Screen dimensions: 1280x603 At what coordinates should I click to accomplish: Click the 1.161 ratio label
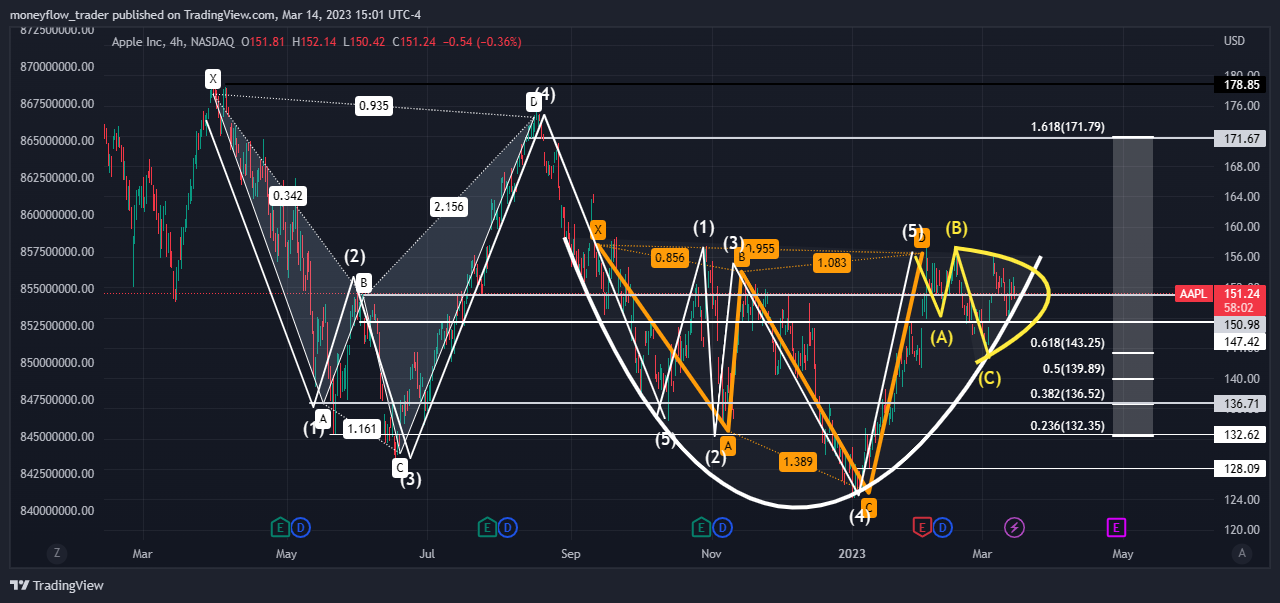tap(361, 429)
